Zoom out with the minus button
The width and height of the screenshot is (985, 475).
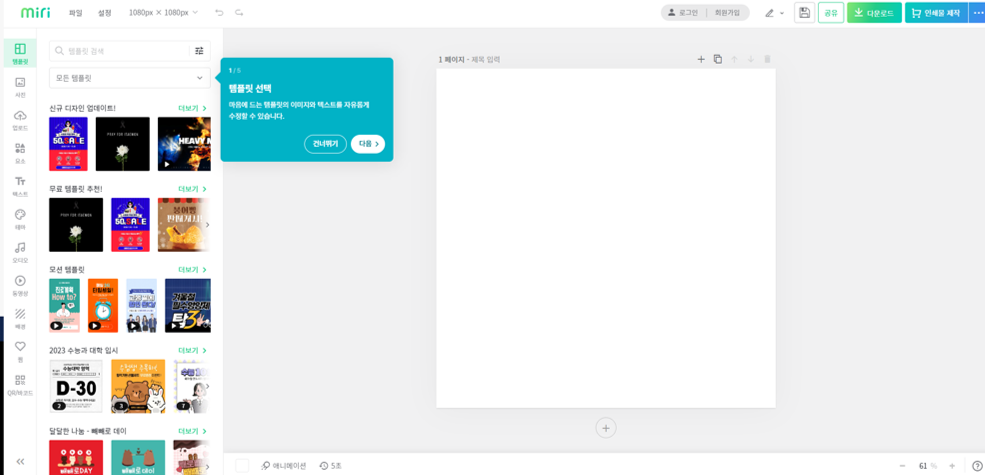(x=902, y=466)
